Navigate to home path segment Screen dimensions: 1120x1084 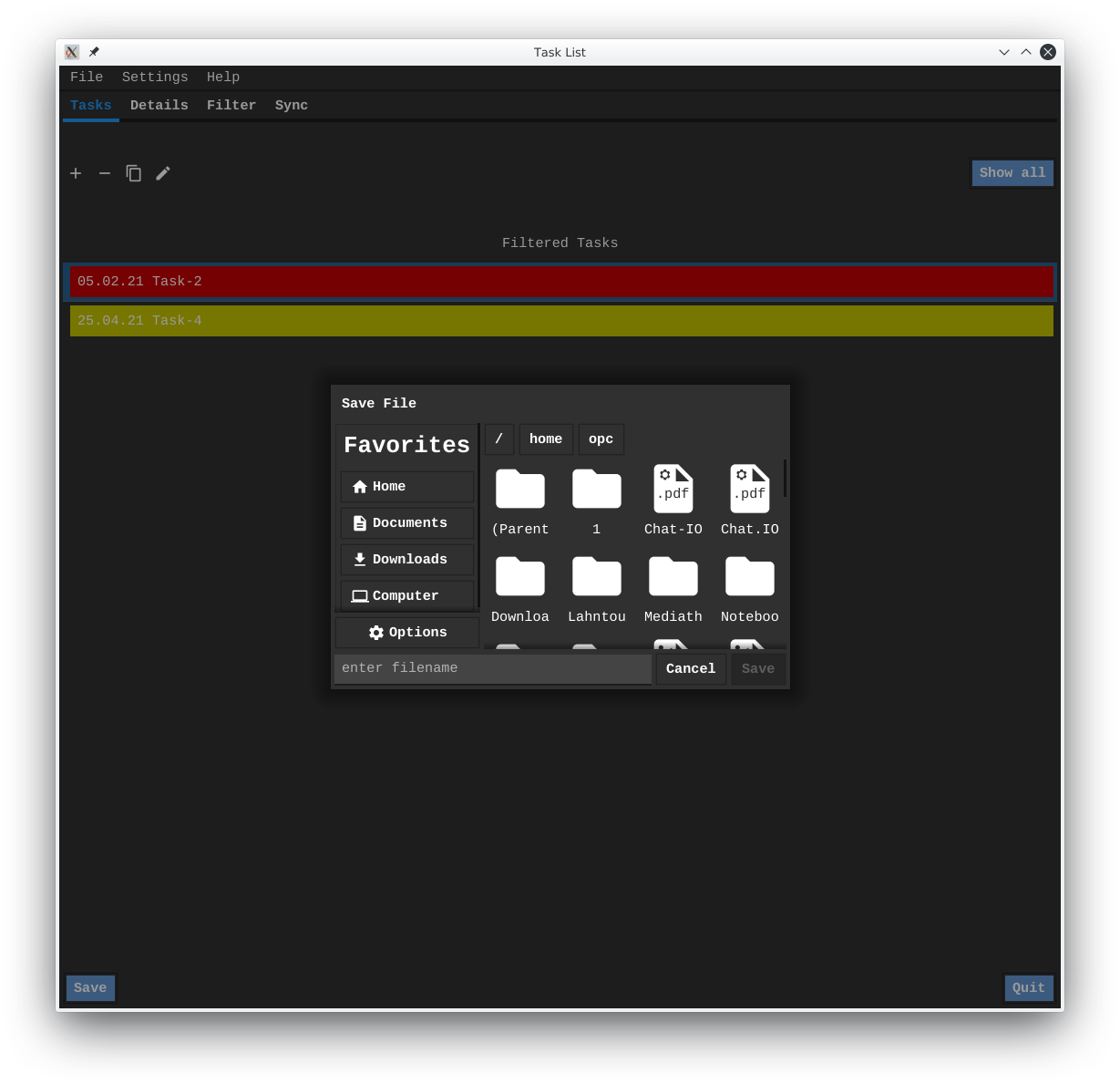pos(546,439)
